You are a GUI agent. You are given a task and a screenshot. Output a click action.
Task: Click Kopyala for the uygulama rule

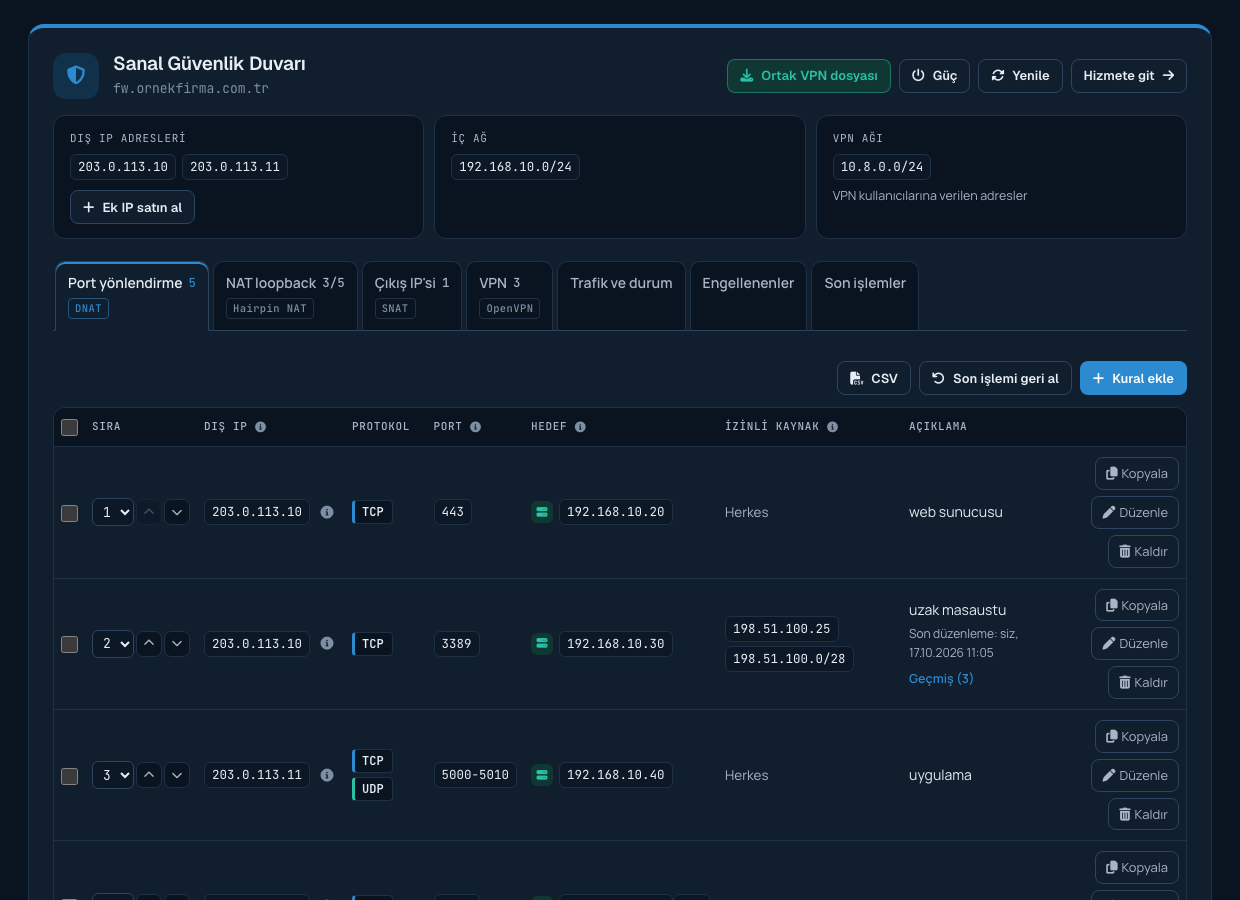(1137, 737)
